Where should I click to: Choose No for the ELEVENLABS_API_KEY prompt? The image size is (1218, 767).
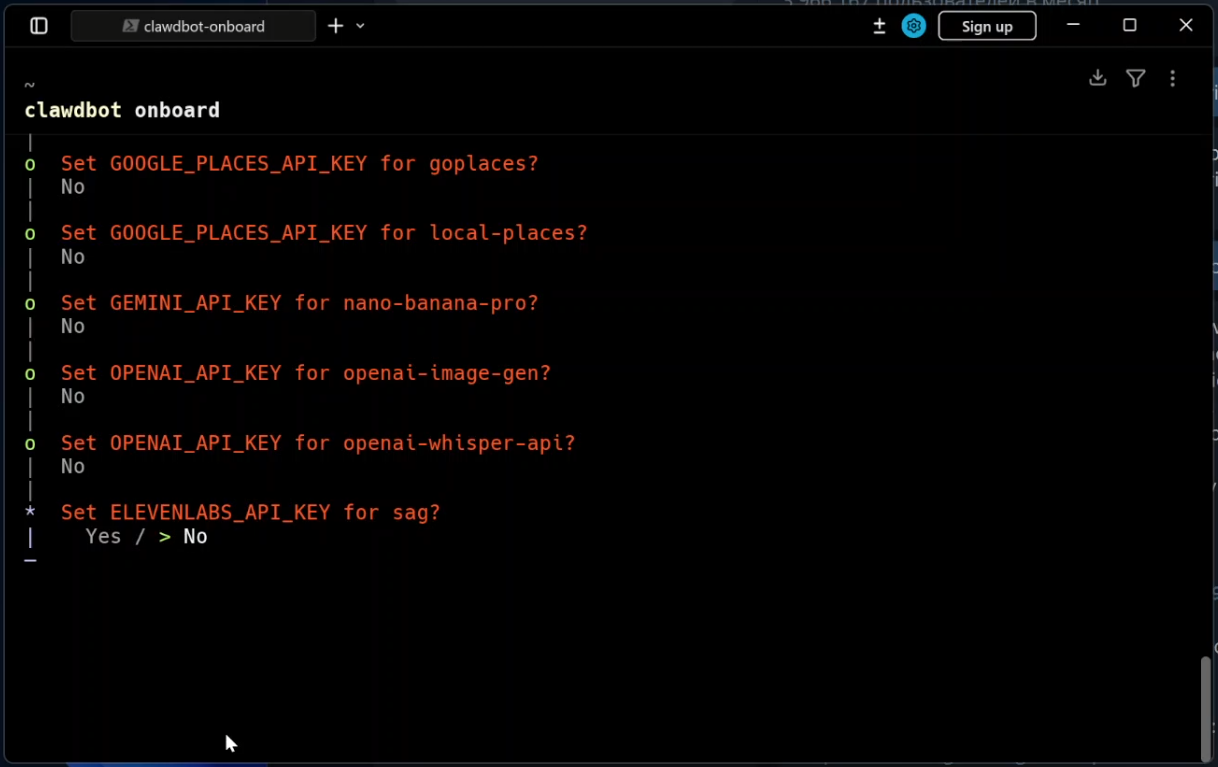click(195, 537)
